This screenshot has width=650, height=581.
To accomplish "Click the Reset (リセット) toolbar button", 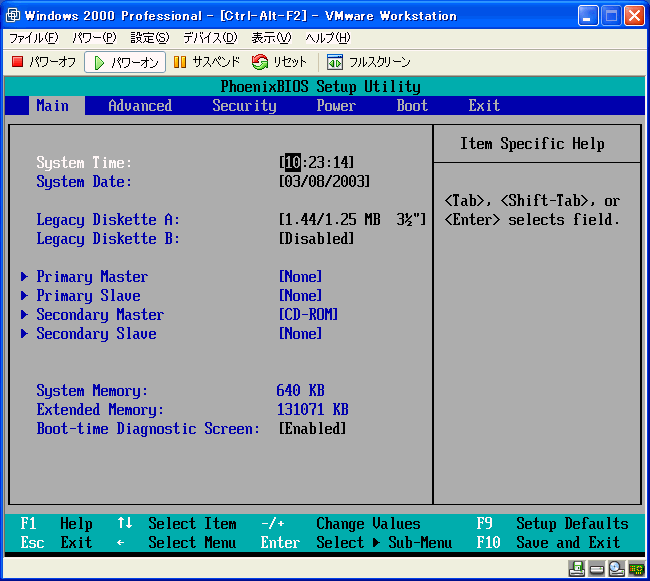I will pyautogui.click(x=280, y=62).
